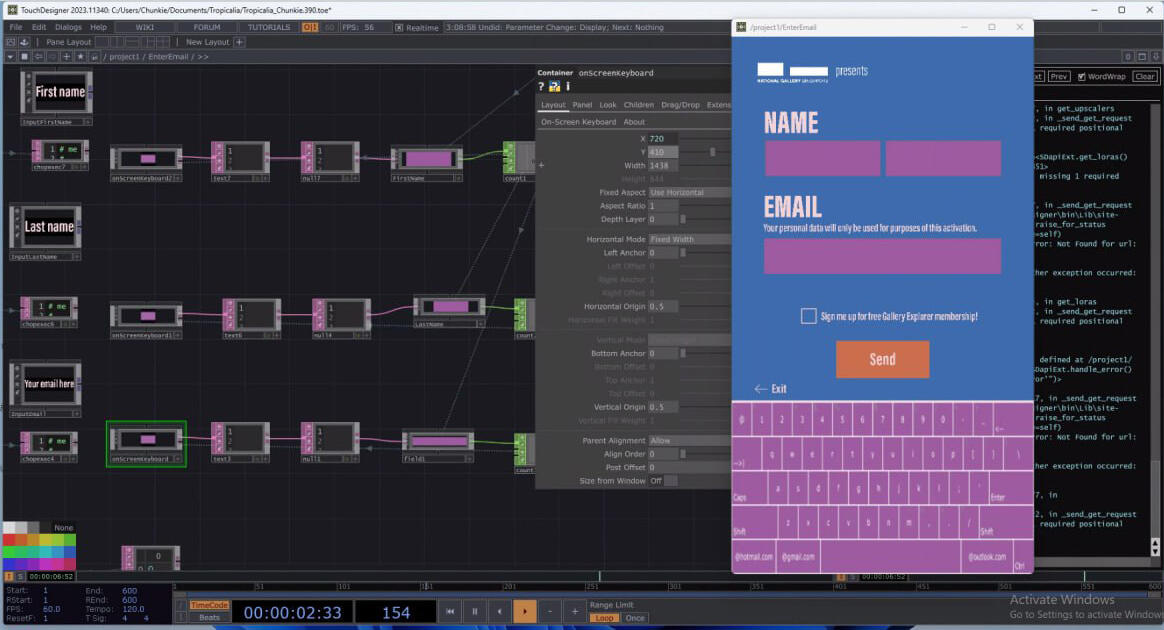The height and width of the screenshot is (630, 1164).
Task: Click the play button in the timeline transport
Action: click(524, 611)
